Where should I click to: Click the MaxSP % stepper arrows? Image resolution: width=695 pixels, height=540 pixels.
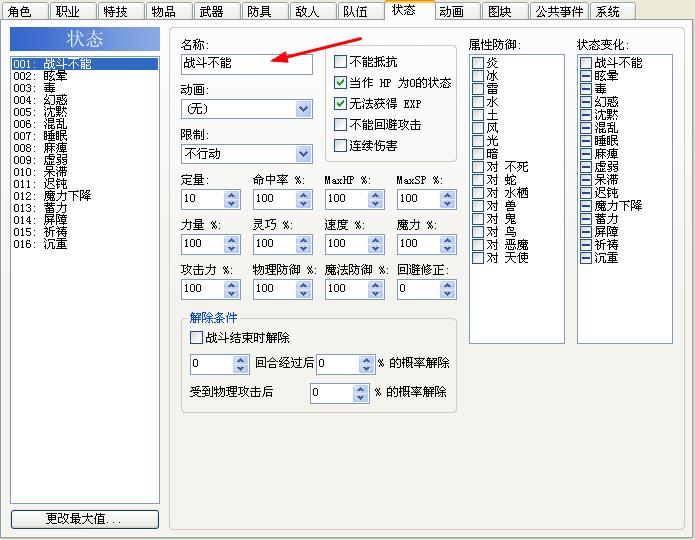448,199
